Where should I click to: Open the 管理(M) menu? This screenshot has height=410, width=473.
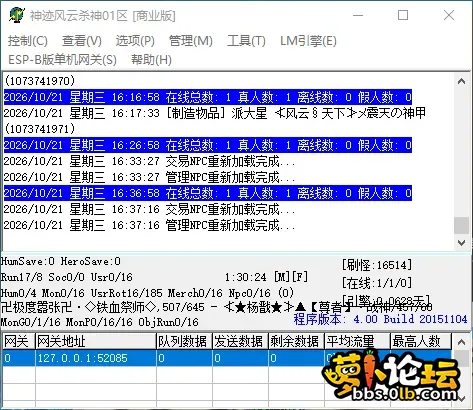click(x=191, y=41)
